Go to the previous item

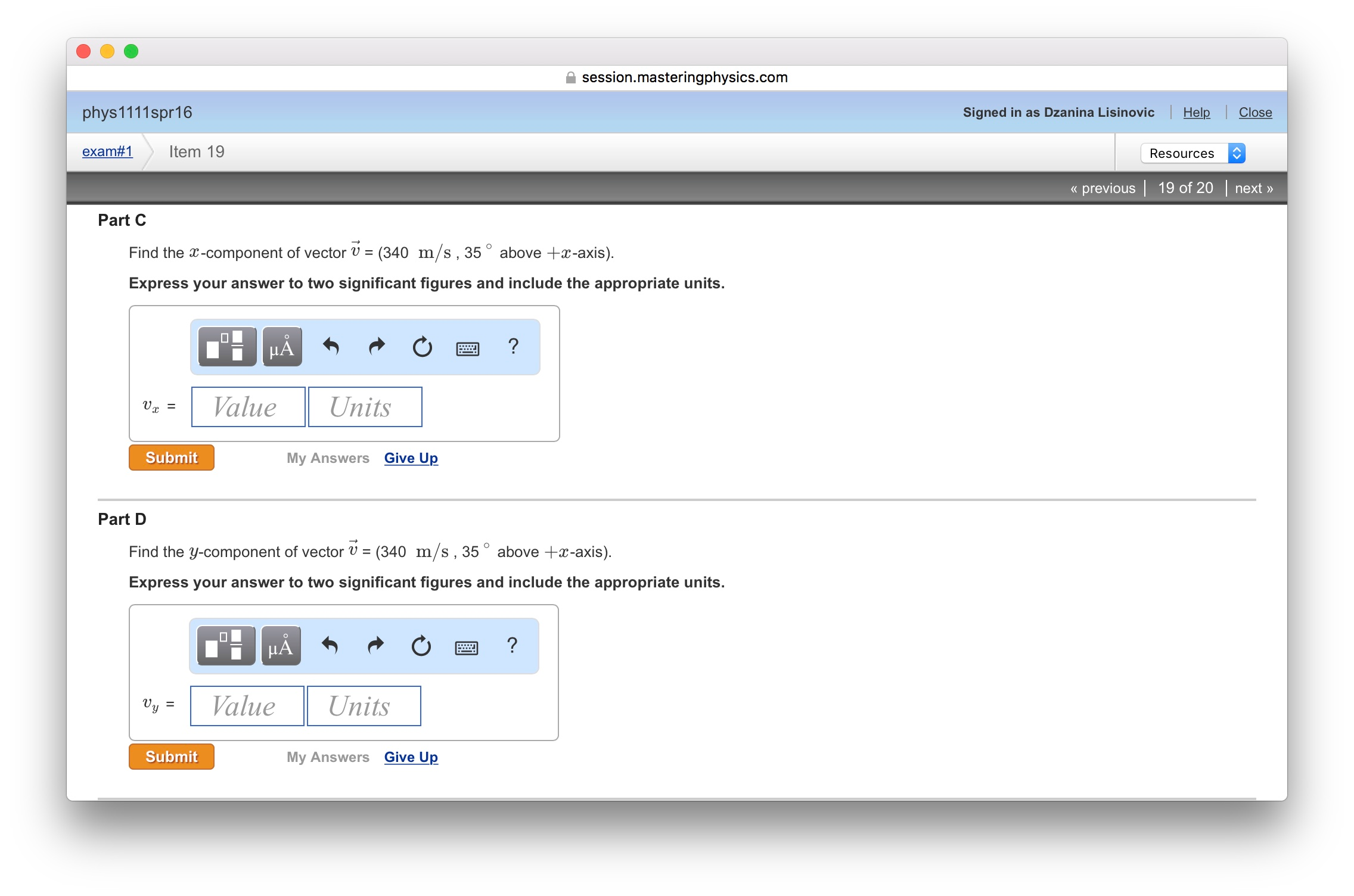[x=1103, y=188]
